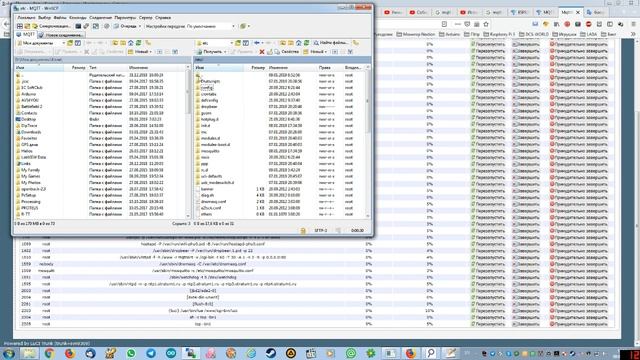Screen dimensions: 640x360
Task: Open the LADA bookmark folder
Action: 588,35
